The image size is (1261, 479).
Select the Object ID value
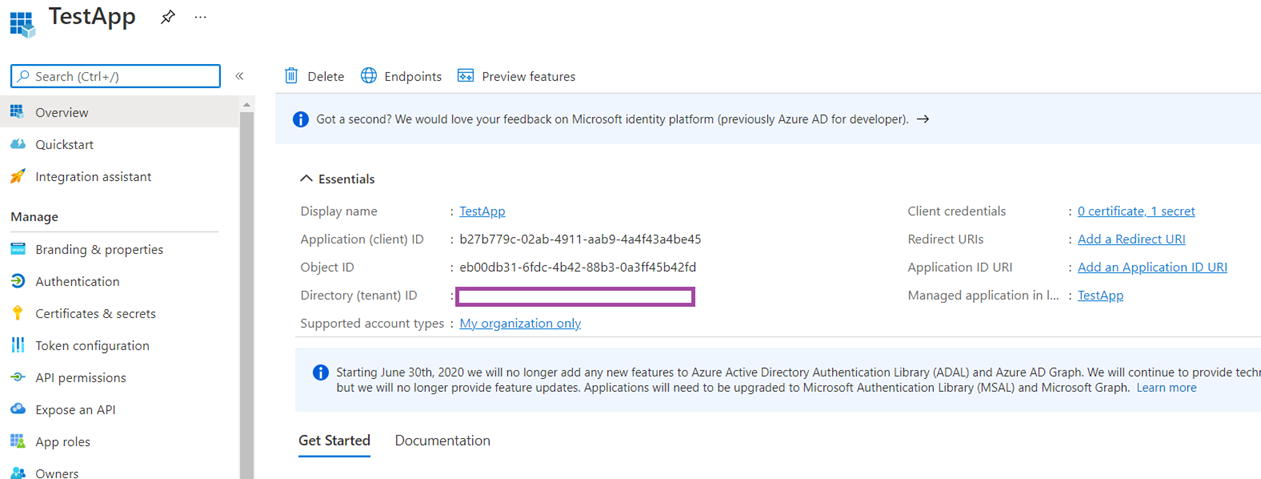point(578,267)
